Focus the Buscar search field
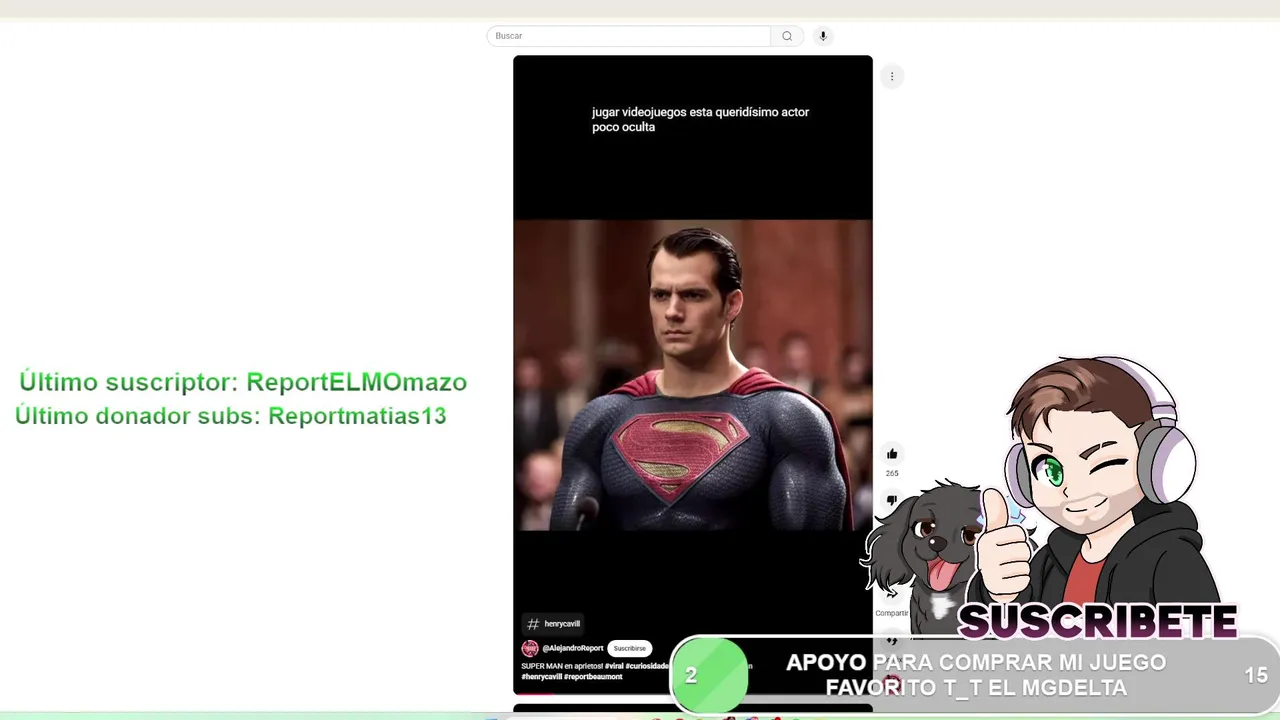Image resolution: width=1280 pixels, height=720 pixels. click(629, 36)
